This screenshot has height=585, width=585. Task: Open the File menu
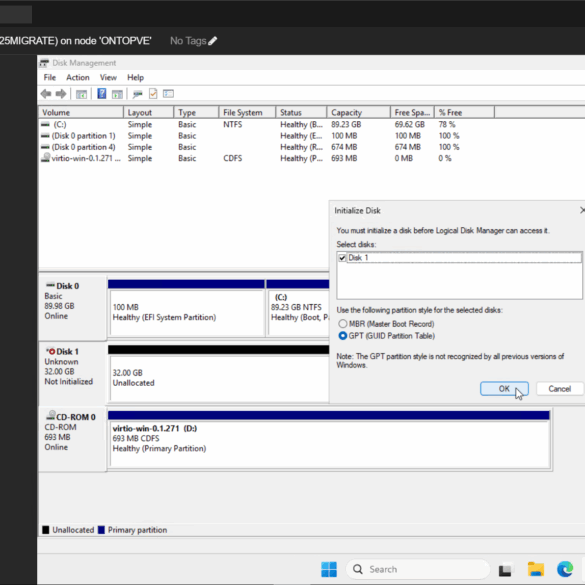tap(50, 77)
